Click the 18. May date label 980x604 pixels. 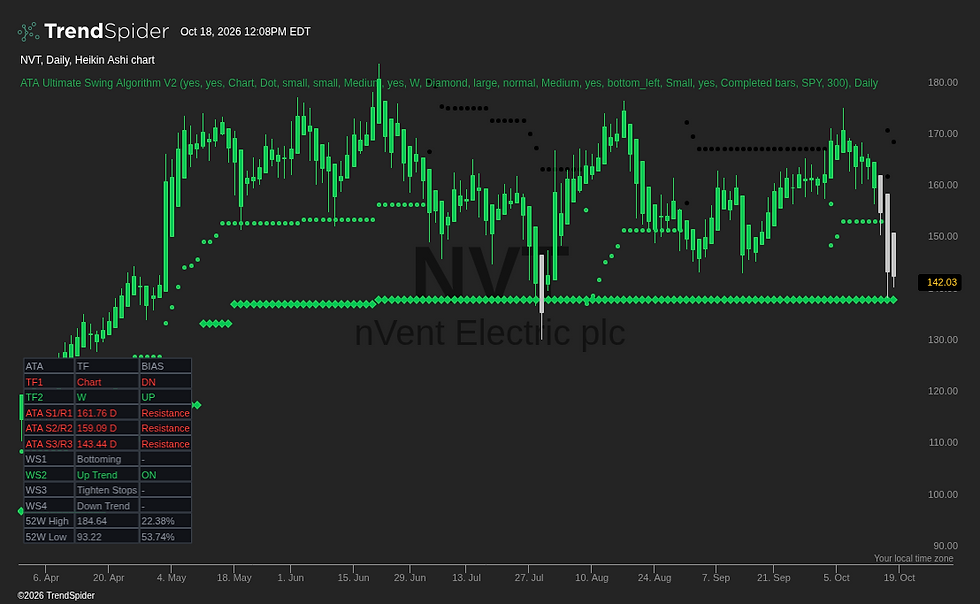click(234, 578)
